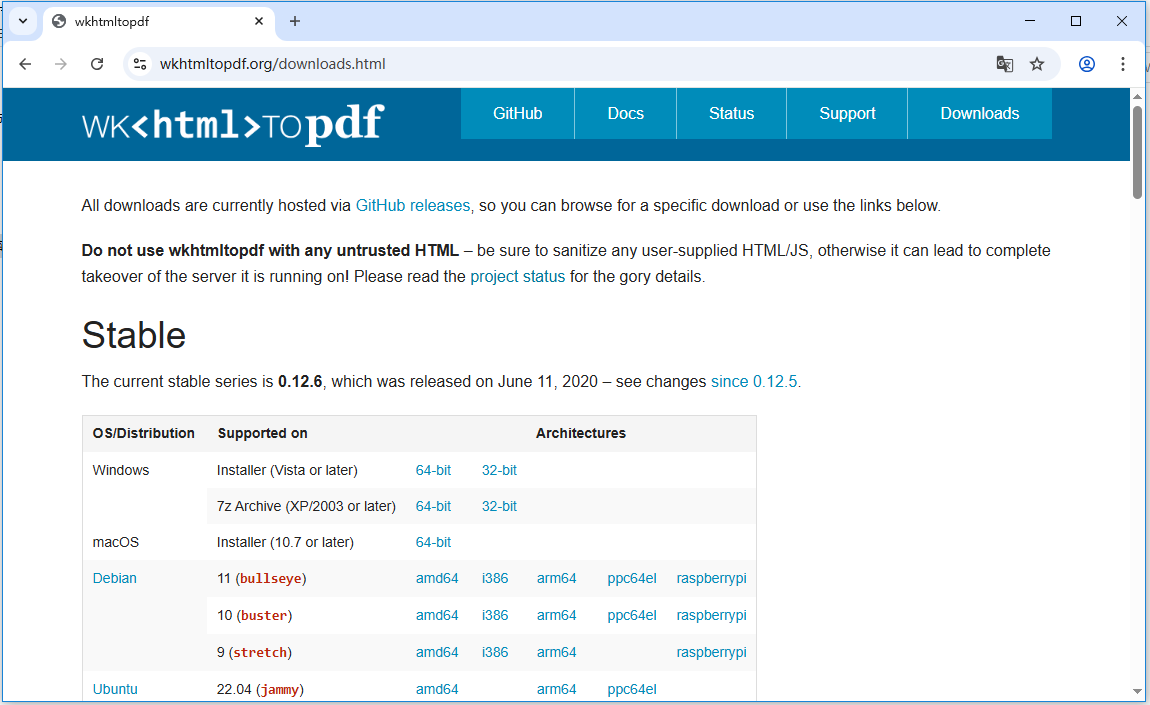1150x705 pixels.
Task: Download Debian 9 stretch i386
Action: click(495, 652)
